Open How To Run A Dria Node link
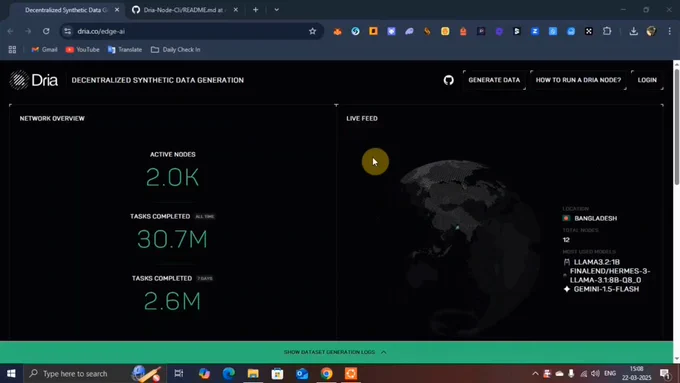 (578, 80)
